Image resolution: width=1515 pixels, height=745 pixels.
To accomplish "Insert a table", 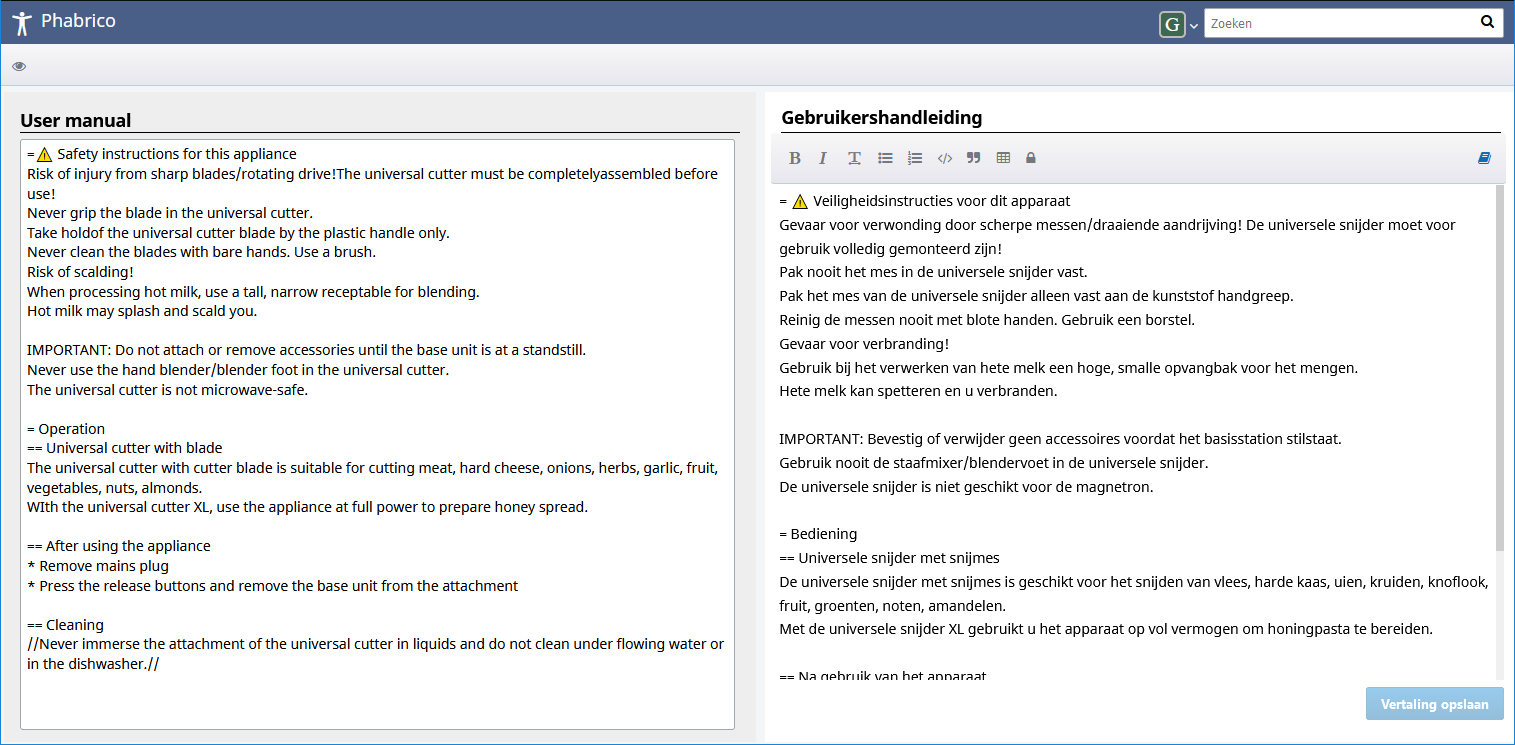I will coord(1003,158).
